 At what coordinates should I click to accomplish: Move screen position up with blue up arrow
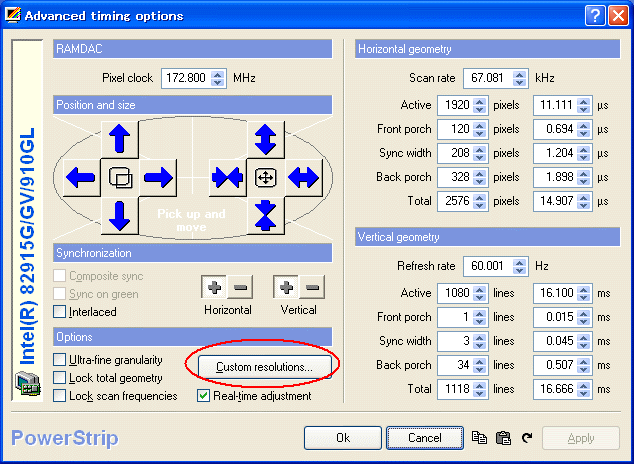tap(120, 139)
